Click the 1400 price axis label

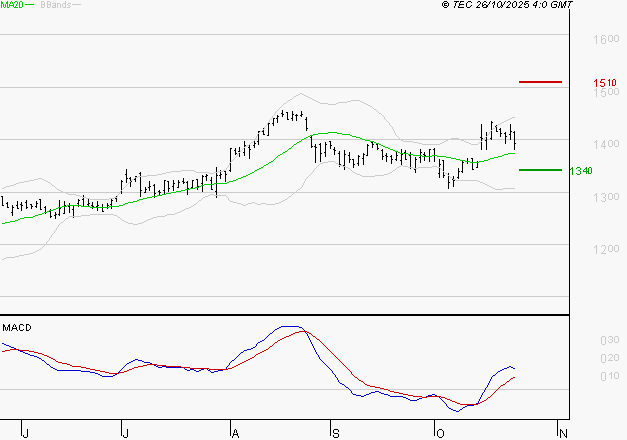605,145
